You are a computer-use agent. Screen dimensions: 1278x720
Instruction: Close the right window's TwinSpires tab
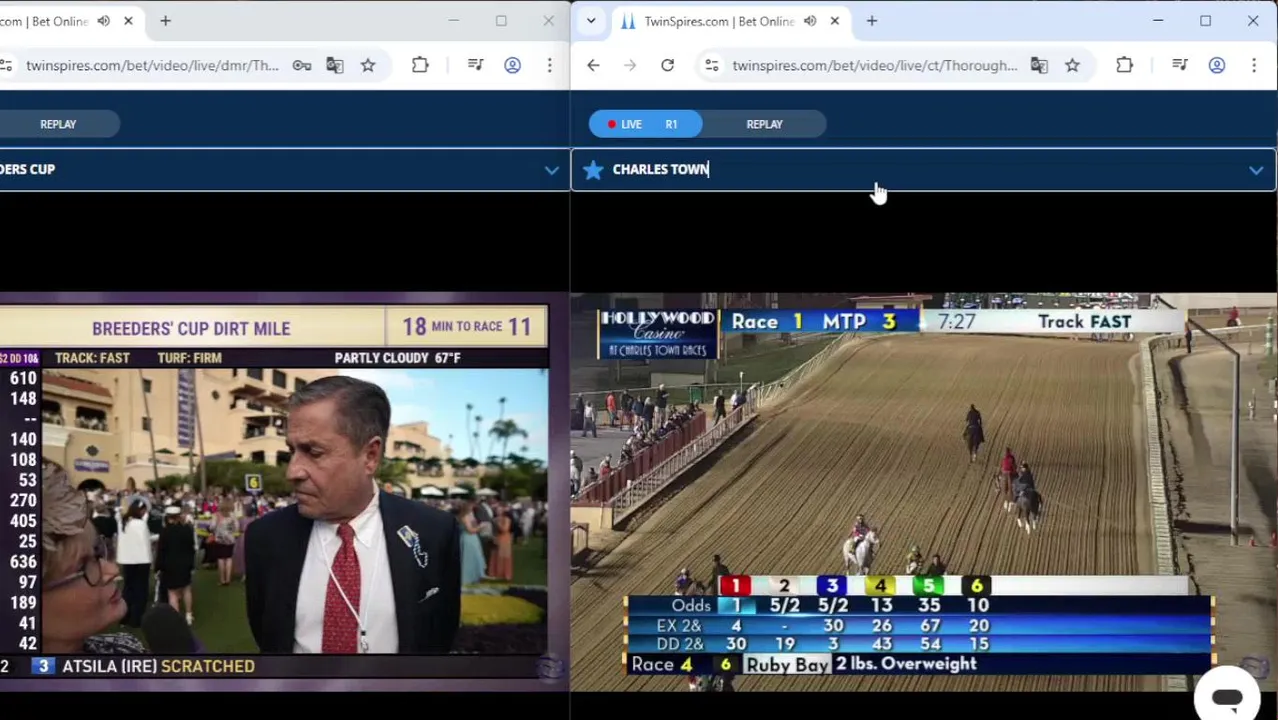[x=834, y=21]
